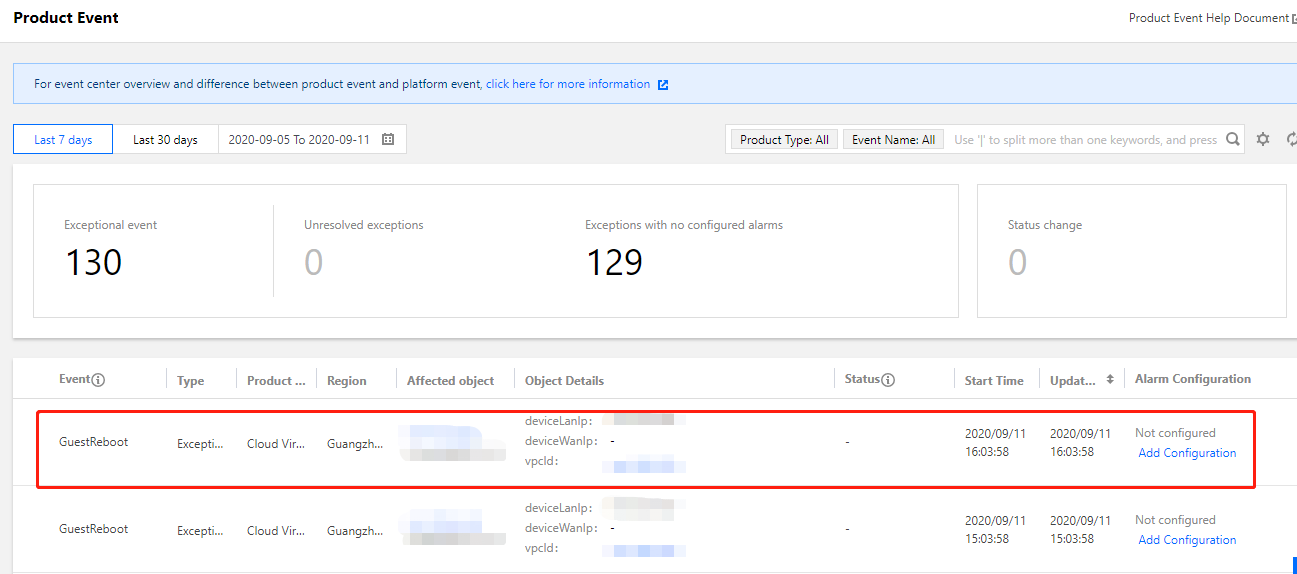Click 'Not configured' in the 16:03:58 row
This screenshot has height=574, width=1297.
(x=1175, y=433)
